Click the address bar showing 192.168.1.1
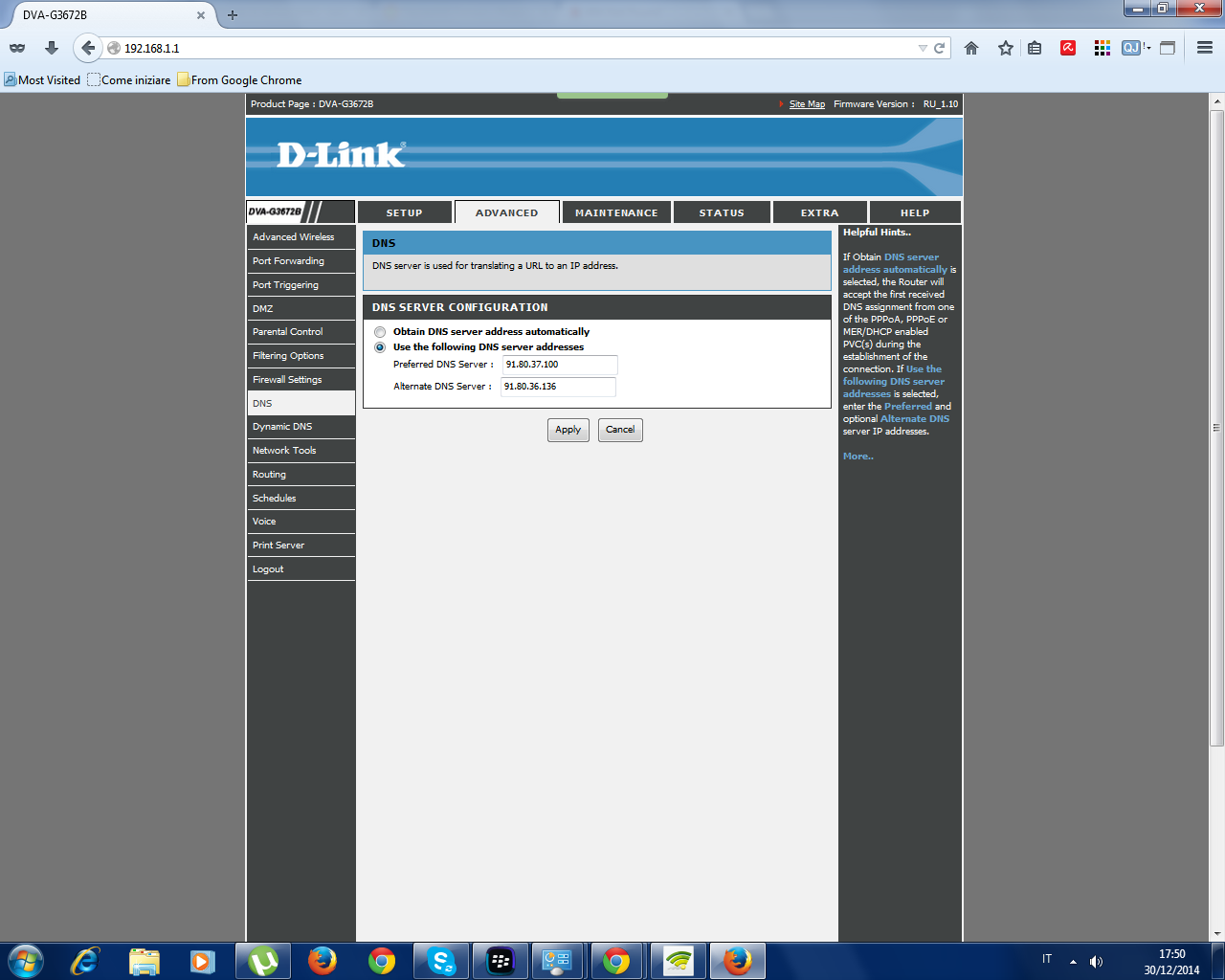The height and width of the screenshot is (980, 1225). (x=517, y=48)
